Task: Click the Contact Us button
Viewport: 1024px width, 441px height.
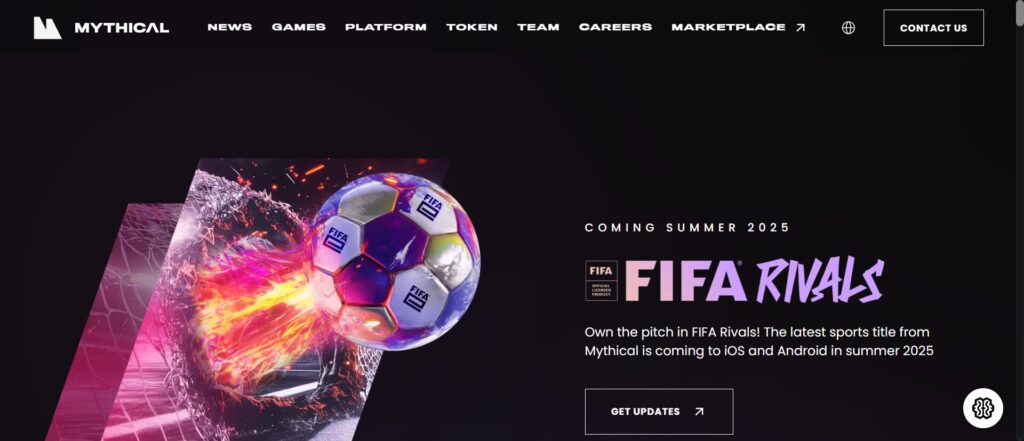Action: tap(933, 27)
